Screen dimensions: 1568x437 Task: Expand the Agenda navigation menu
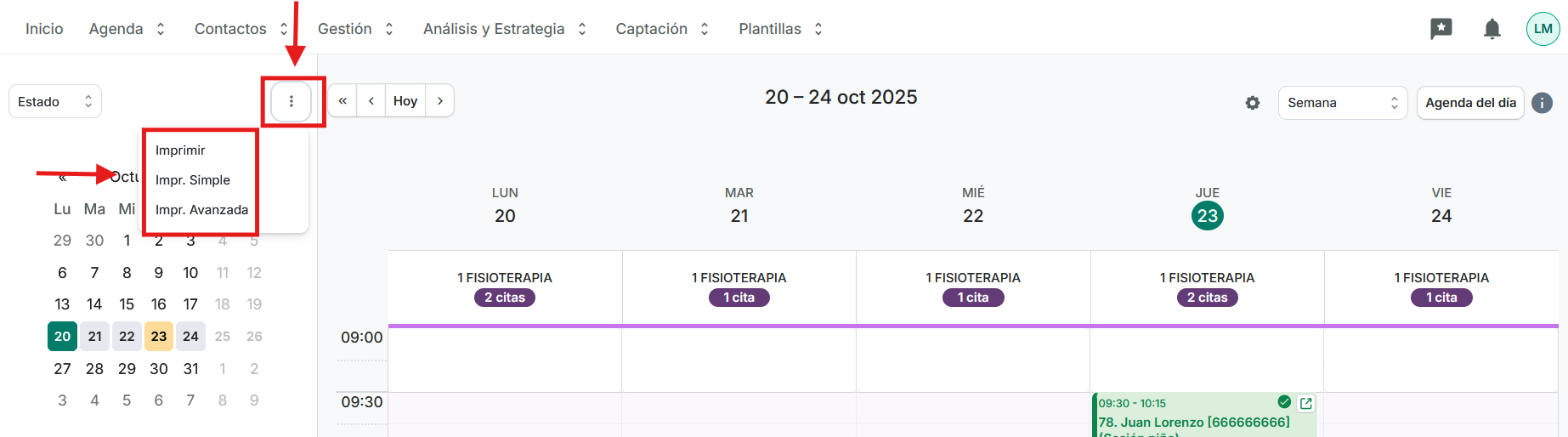pyautogui.click(x=127, y=29)
